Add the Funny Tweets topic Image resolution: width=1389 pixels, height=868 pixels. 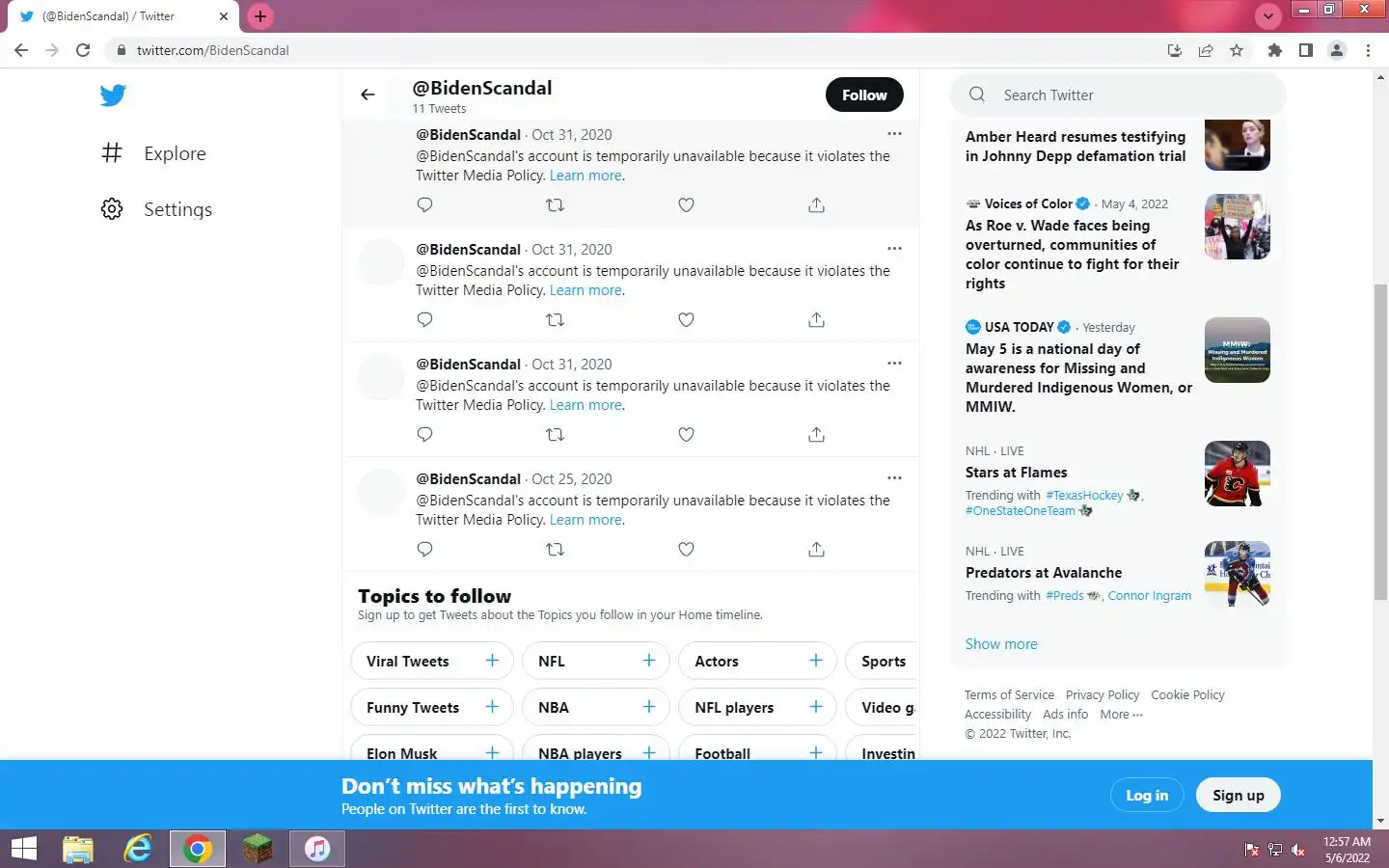coord(492,707)
